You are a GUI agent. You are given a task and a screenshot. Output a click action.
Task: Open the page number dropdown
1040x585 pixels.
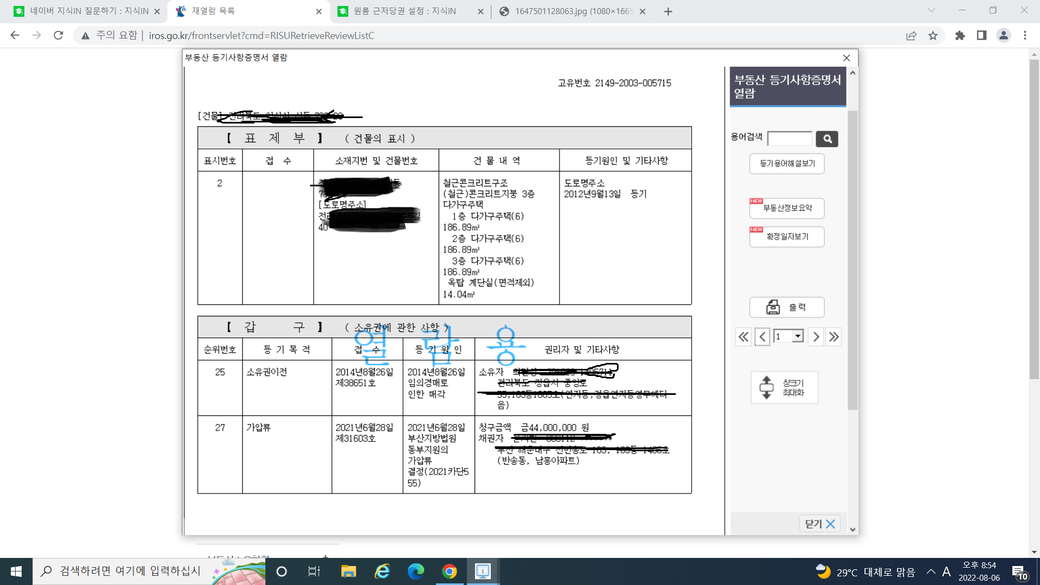[797, 337]
